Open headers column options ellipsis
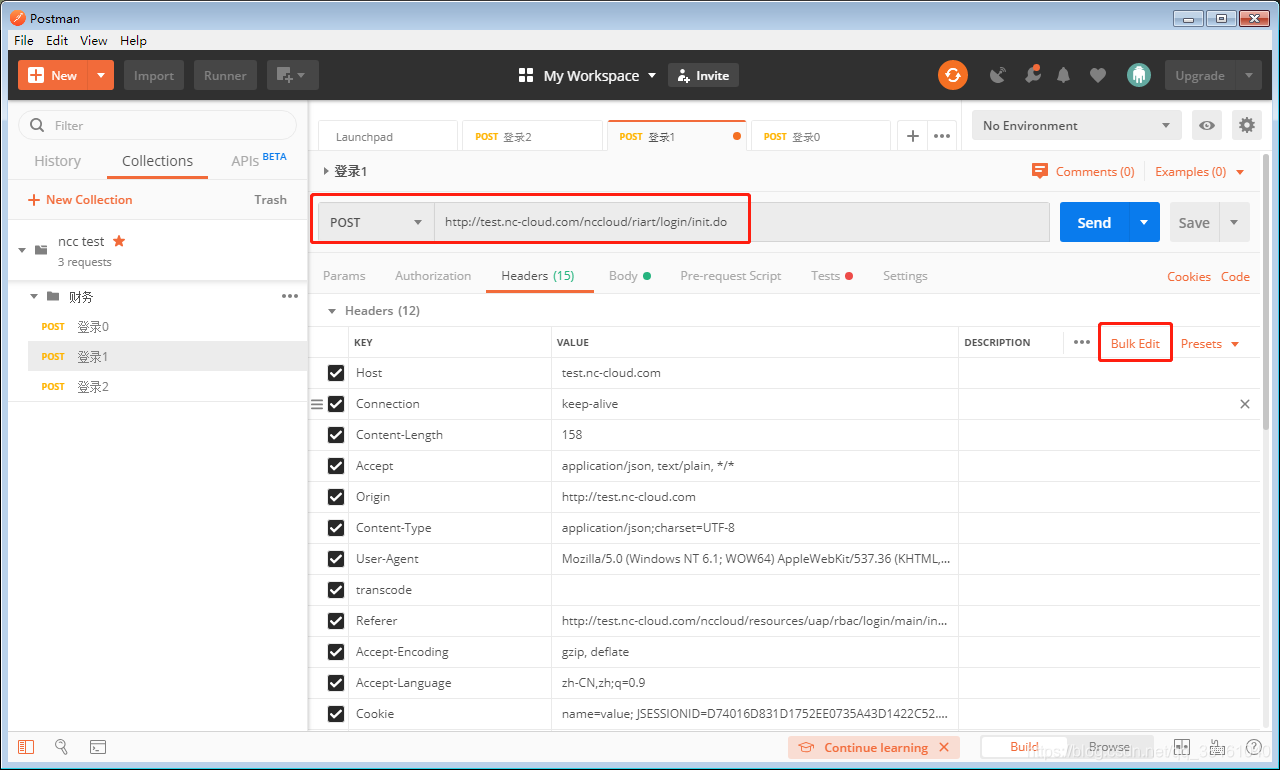This screenshot has width=1280, height=770. coord(1082,342)
